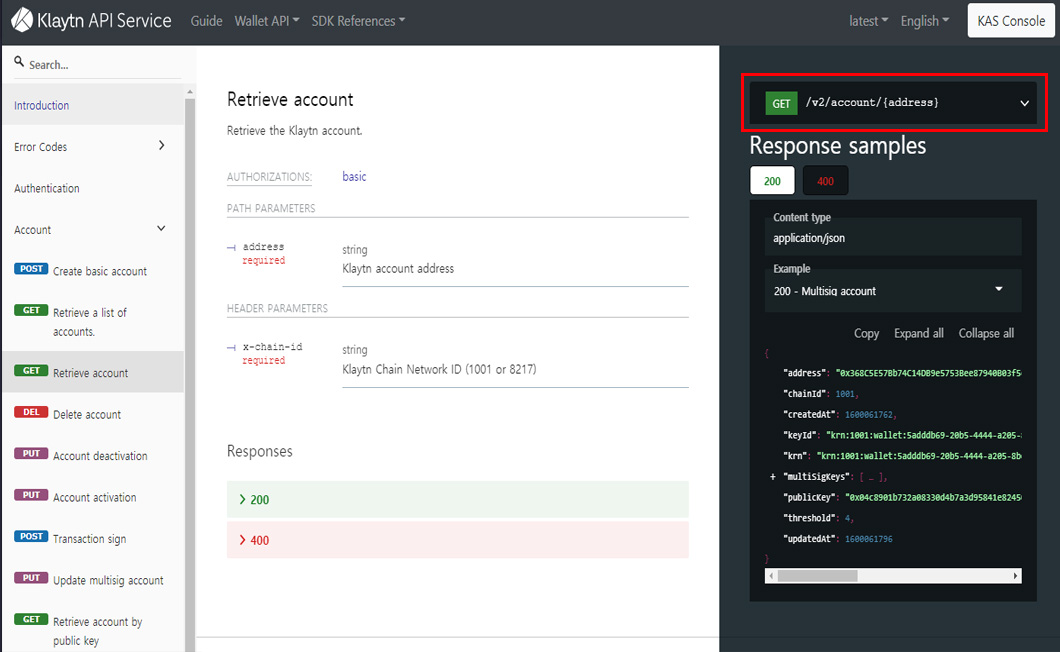The height and width of the screenshot is (652, 1060).
Task: Click the /v2/account/{address} path text
Action: click(x=872, y=103)
